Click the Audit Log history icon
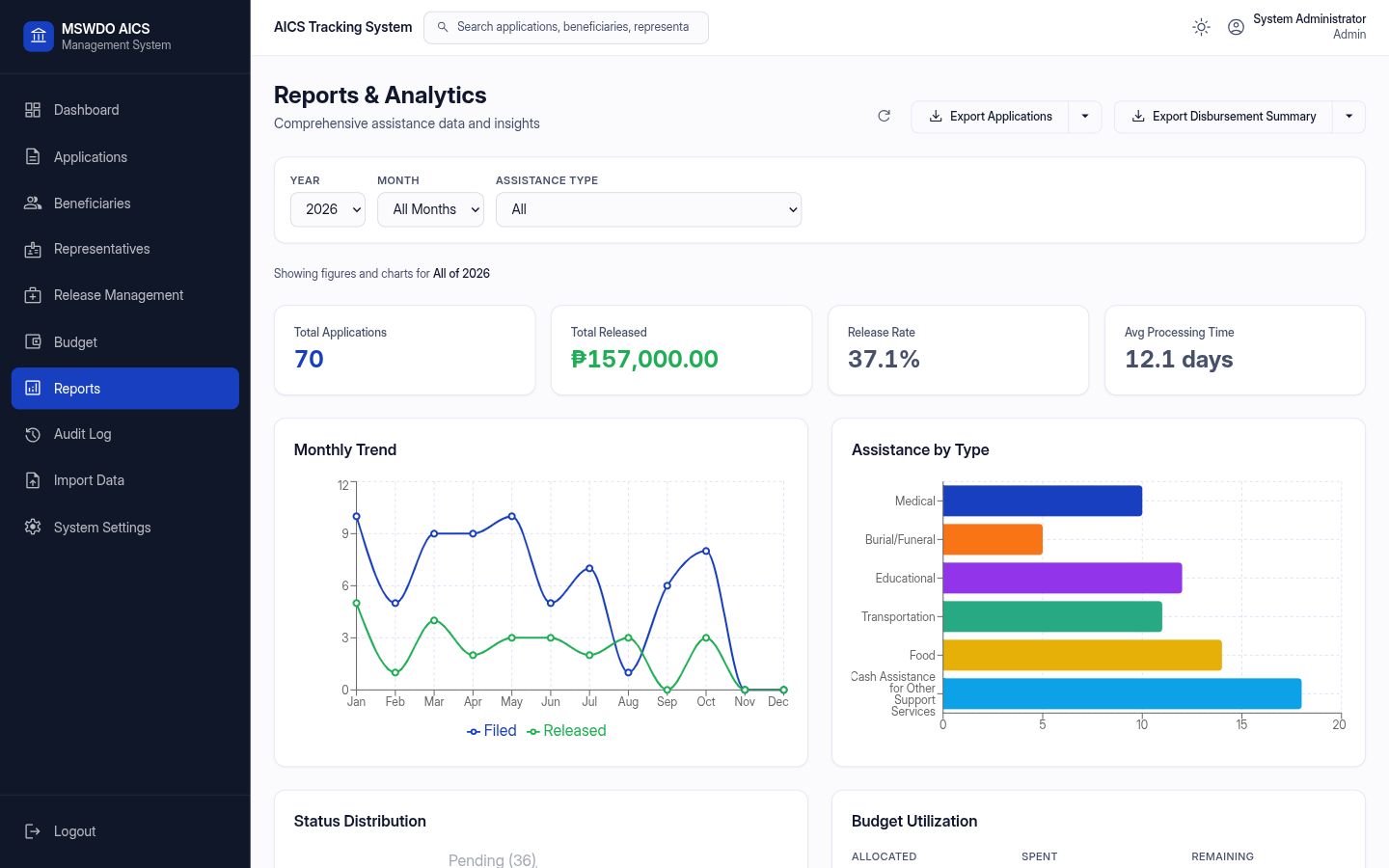 (x=33, y=434)
